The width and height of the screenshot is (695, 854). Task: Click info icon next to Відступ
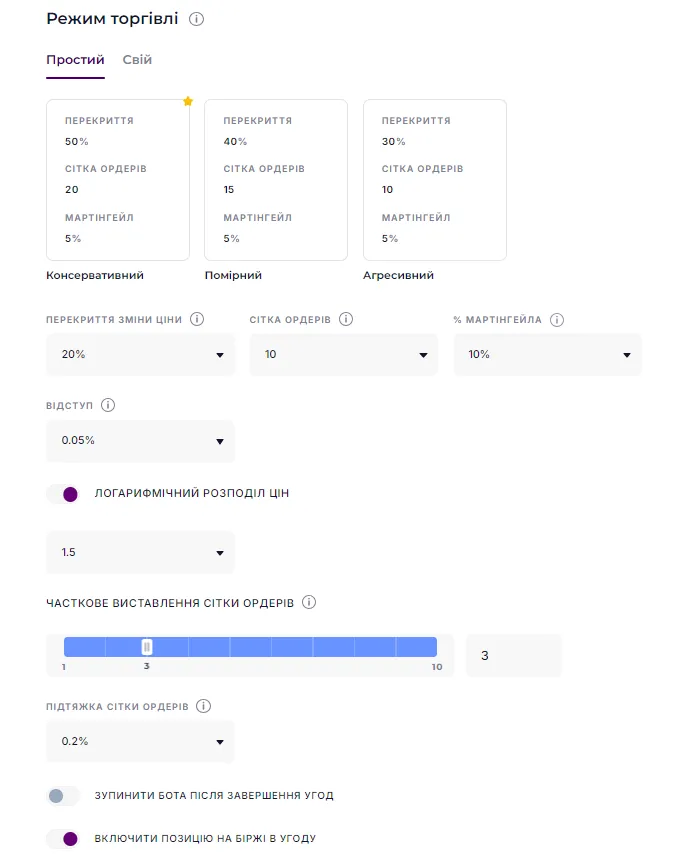[108, 405]
